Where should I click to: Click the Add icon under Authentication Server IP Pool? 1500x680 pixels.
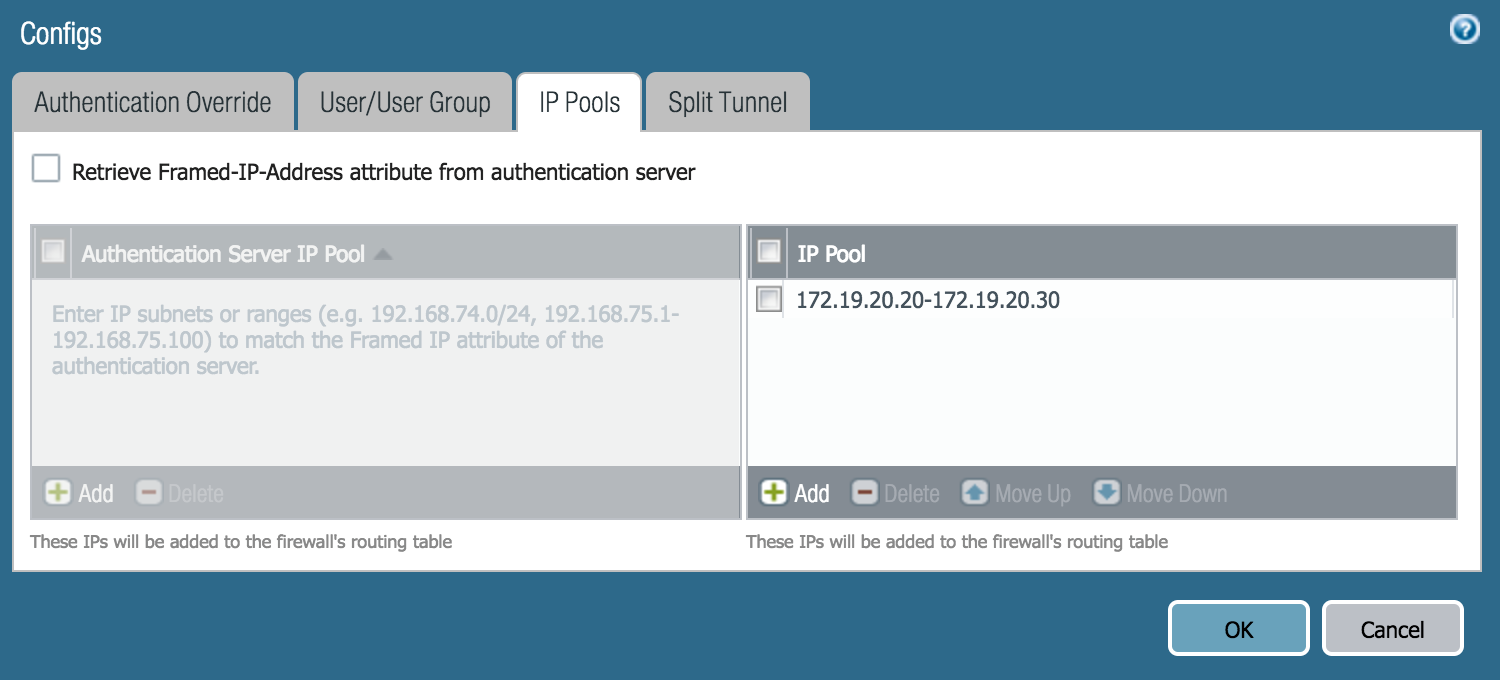59,493
